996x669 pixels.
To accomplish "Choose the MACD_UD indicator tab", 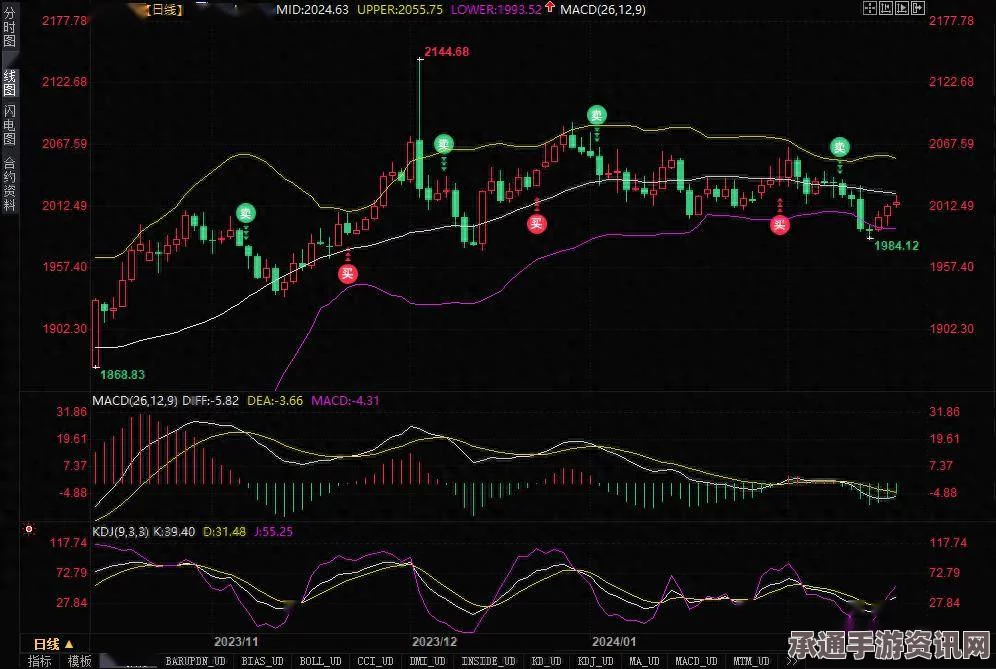I will [697, 661].
